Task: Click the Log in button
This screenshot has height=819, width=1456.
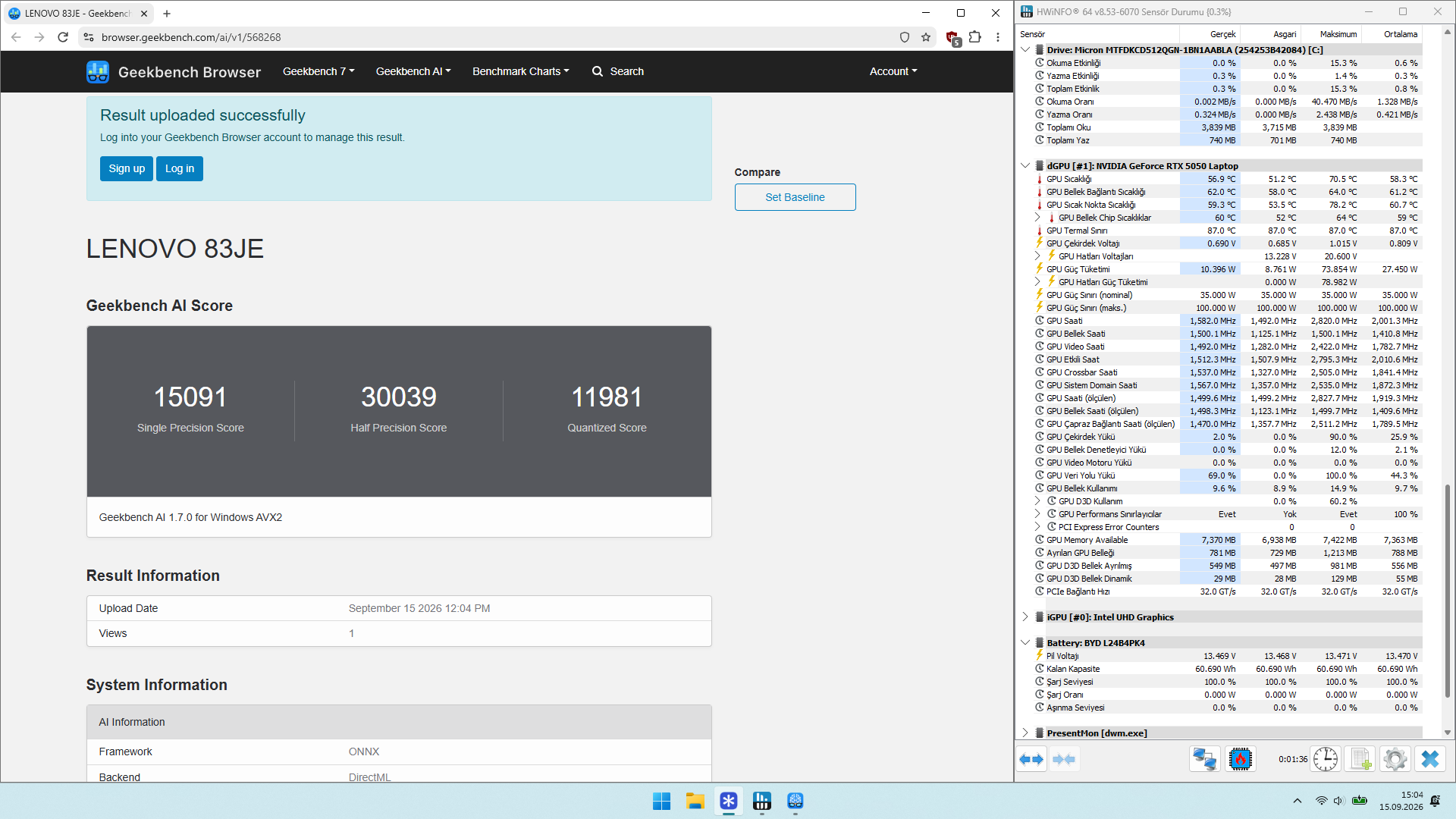Action: [180, 168]
